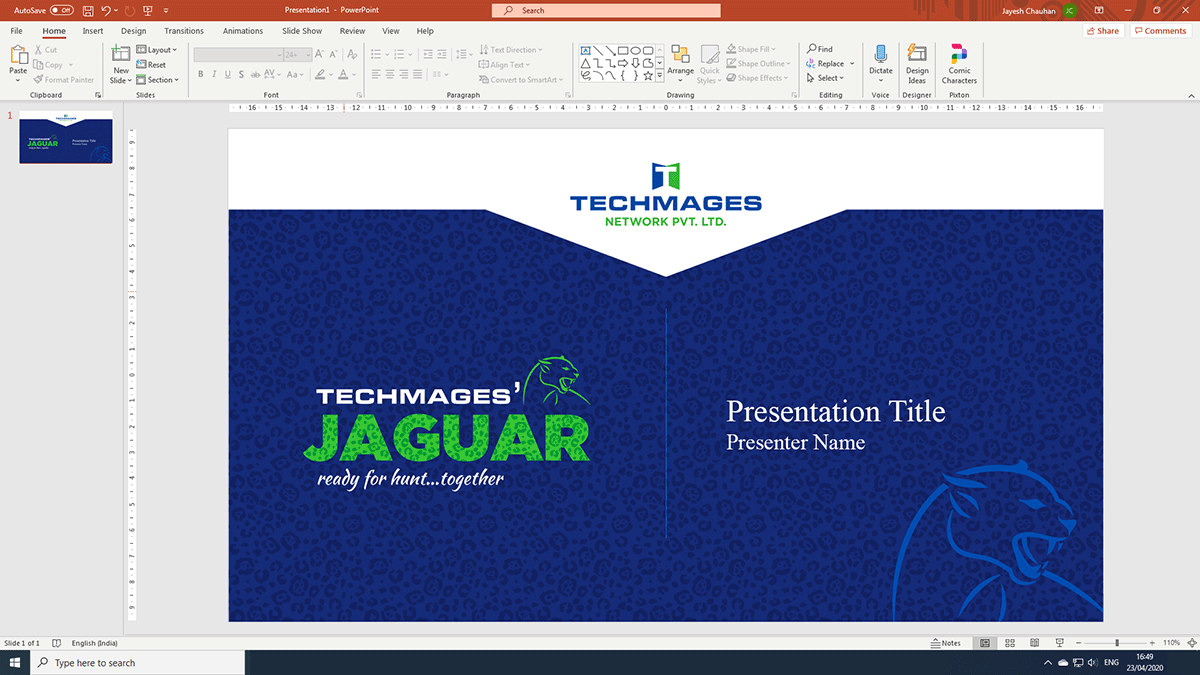Toggle Text Shadow formatting
The image size is (1200, 675).
tap(243, 75)
